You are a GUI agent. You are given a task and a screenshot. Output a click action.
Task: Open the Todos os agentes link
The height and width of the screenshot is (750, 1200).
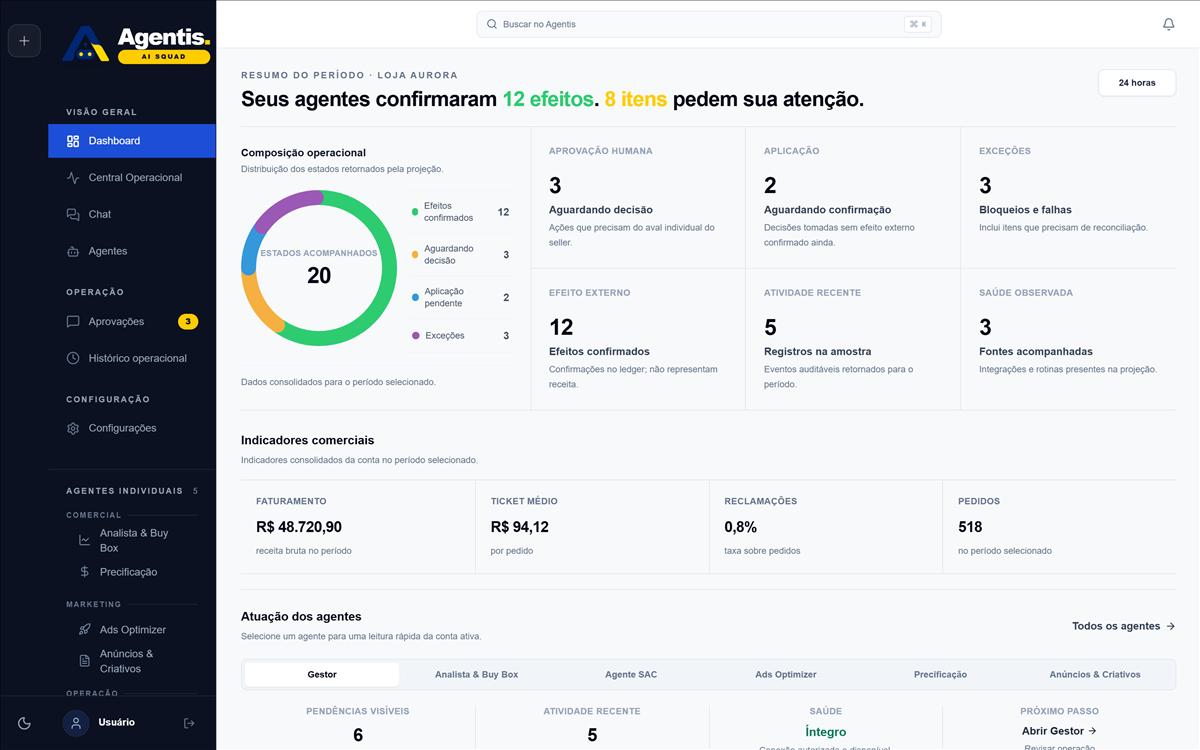tap(1124, 626)
